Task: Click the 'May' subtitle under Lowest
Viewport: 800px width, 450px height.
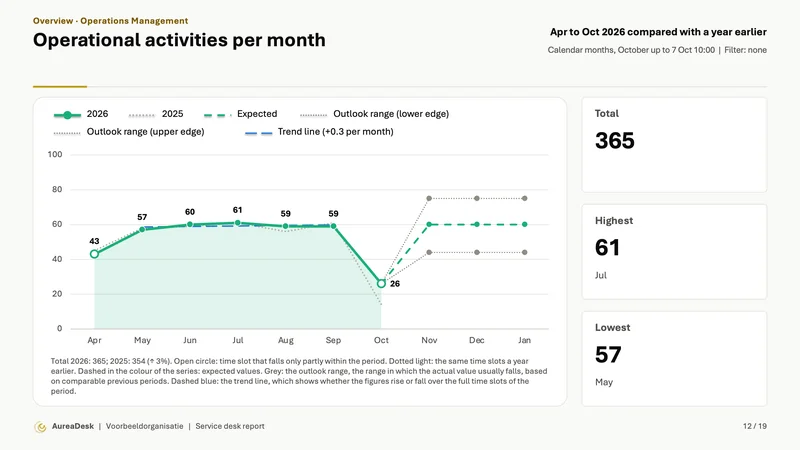Action: coord(604,383)
